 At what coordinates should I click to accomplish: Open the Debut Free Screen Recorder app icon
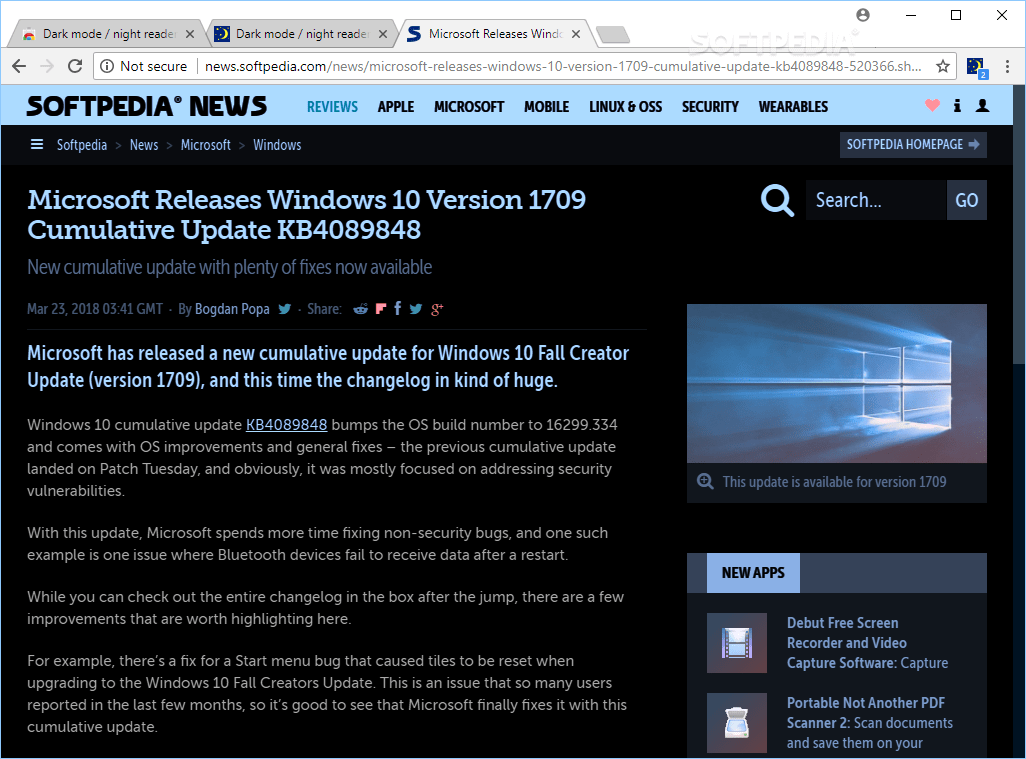click(x=737, y=643)
